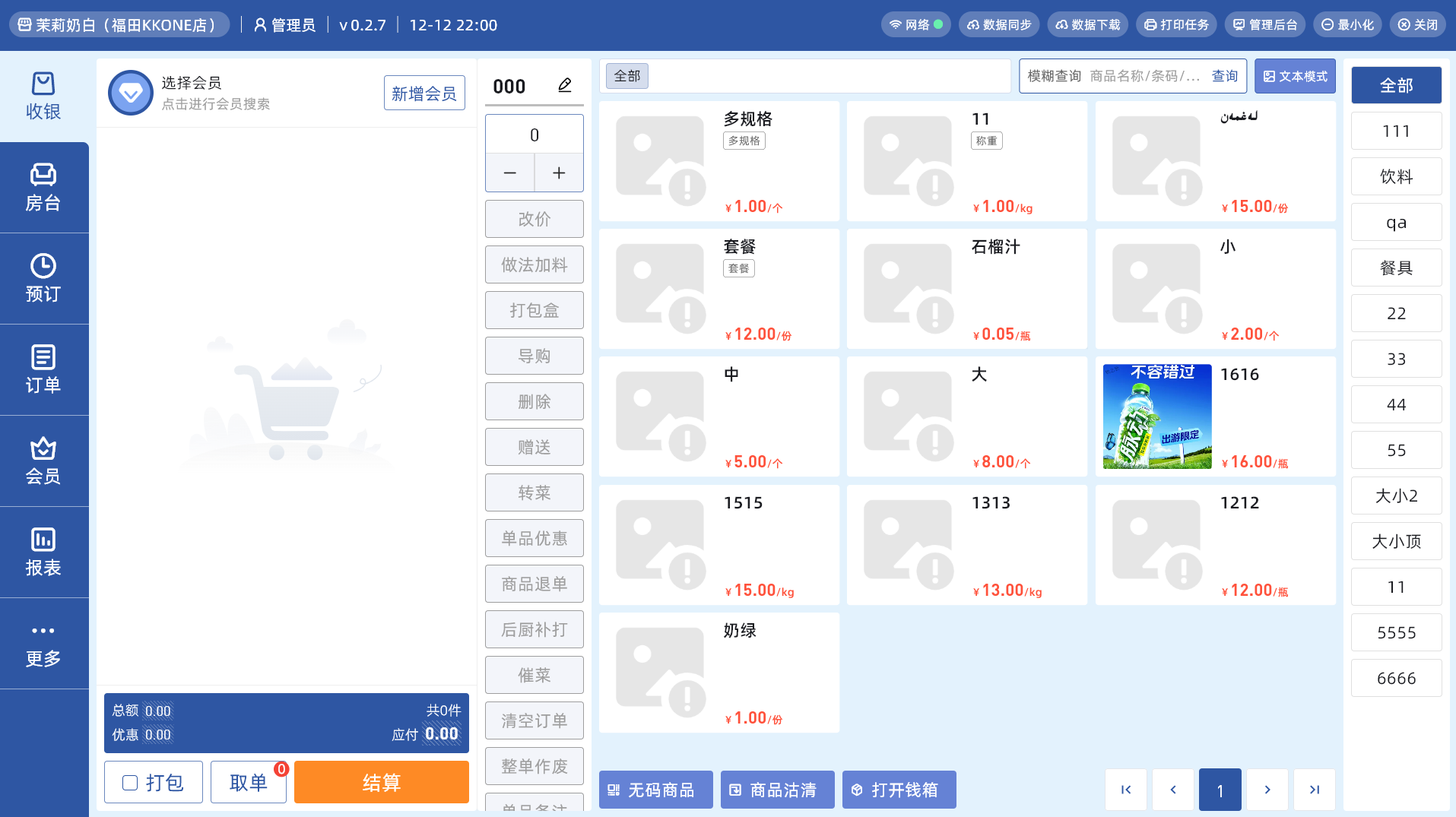
Task: Go to next page using right chevron
Action: pyautogui.click(x=1267, y=790)
